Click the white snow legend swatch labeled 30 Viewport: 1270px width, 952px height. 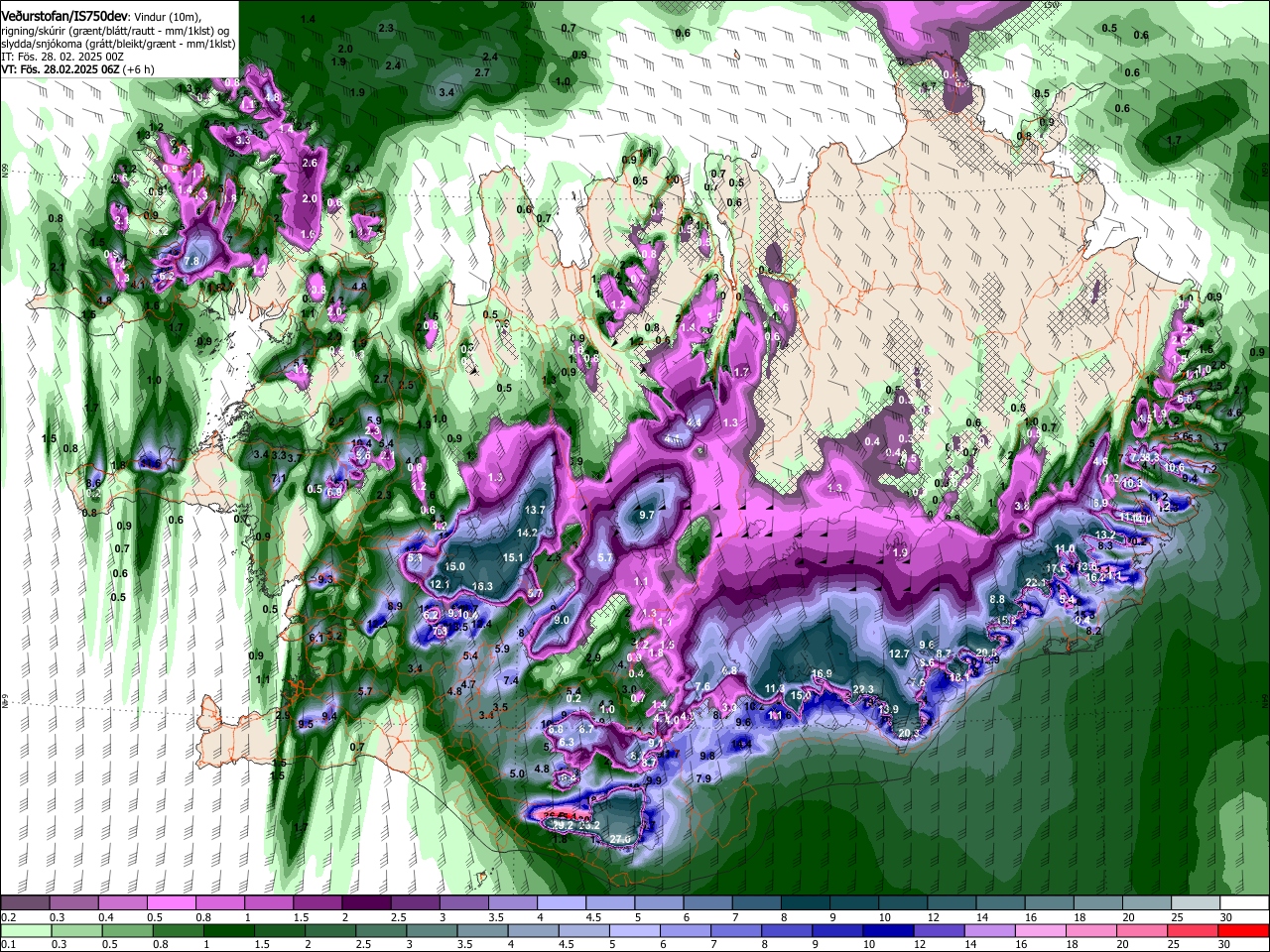tap(1244, 903)
